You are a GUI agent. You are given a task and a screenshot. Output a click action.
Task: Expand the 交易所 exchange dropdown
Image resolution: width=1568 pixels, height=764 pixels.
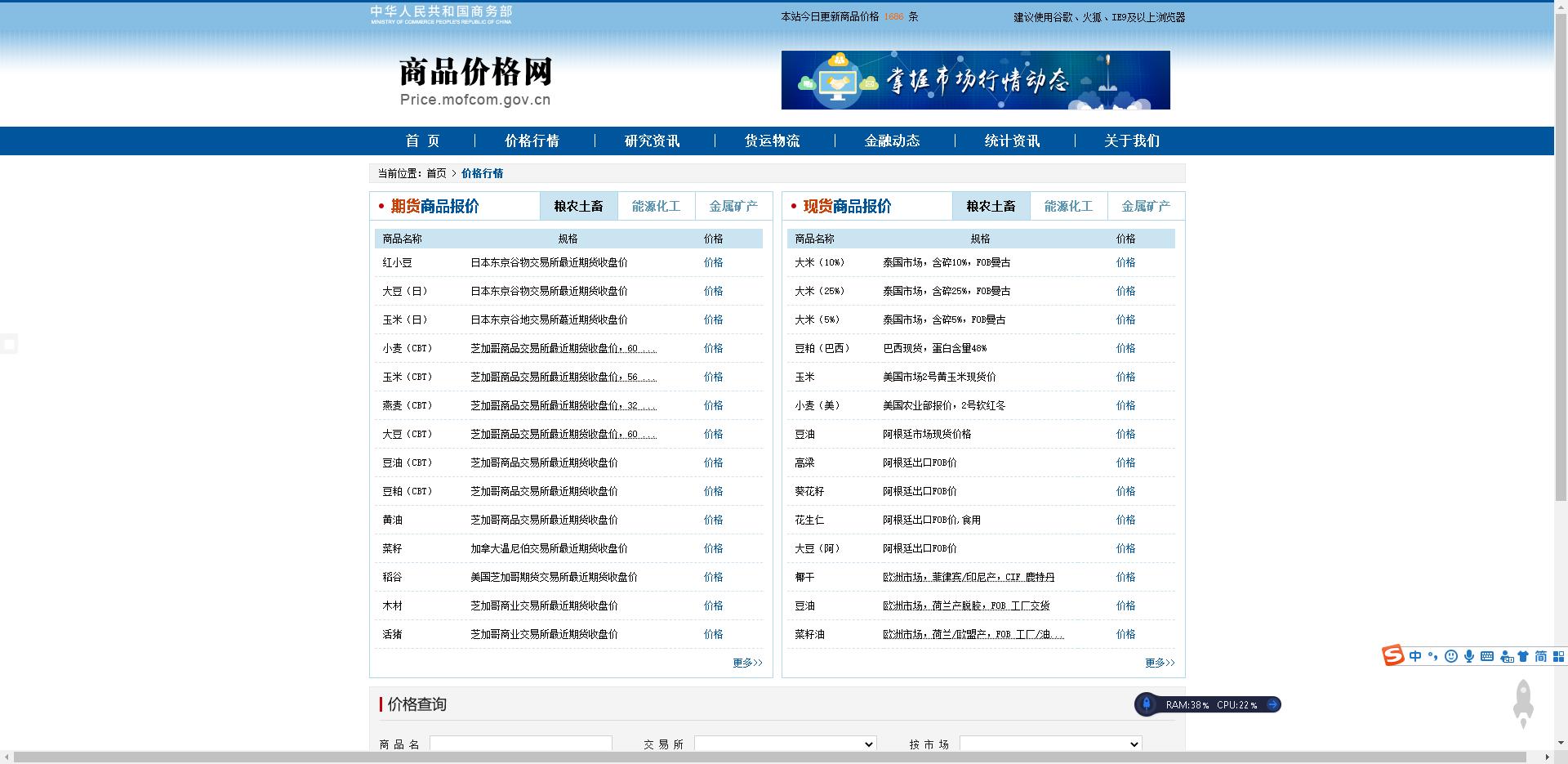coord(785,744)
